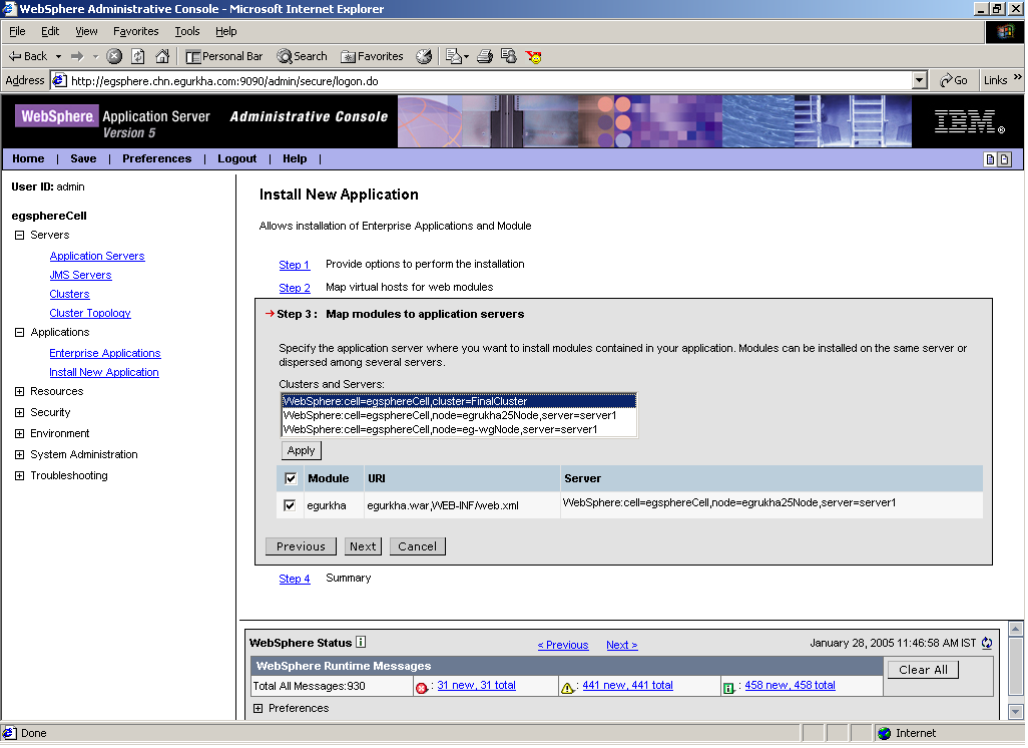Click the Internet zone globe icon in status bar
The width and height of the screenshot is (1028, 748).
[x=884, y=733]
